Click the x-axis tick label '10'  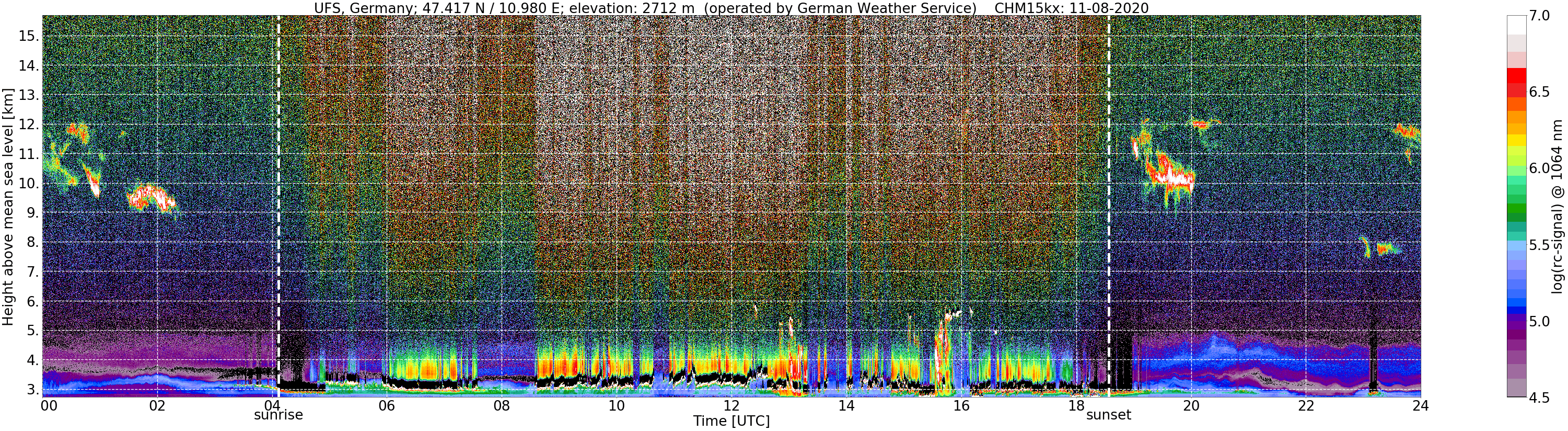click(616, 405)
